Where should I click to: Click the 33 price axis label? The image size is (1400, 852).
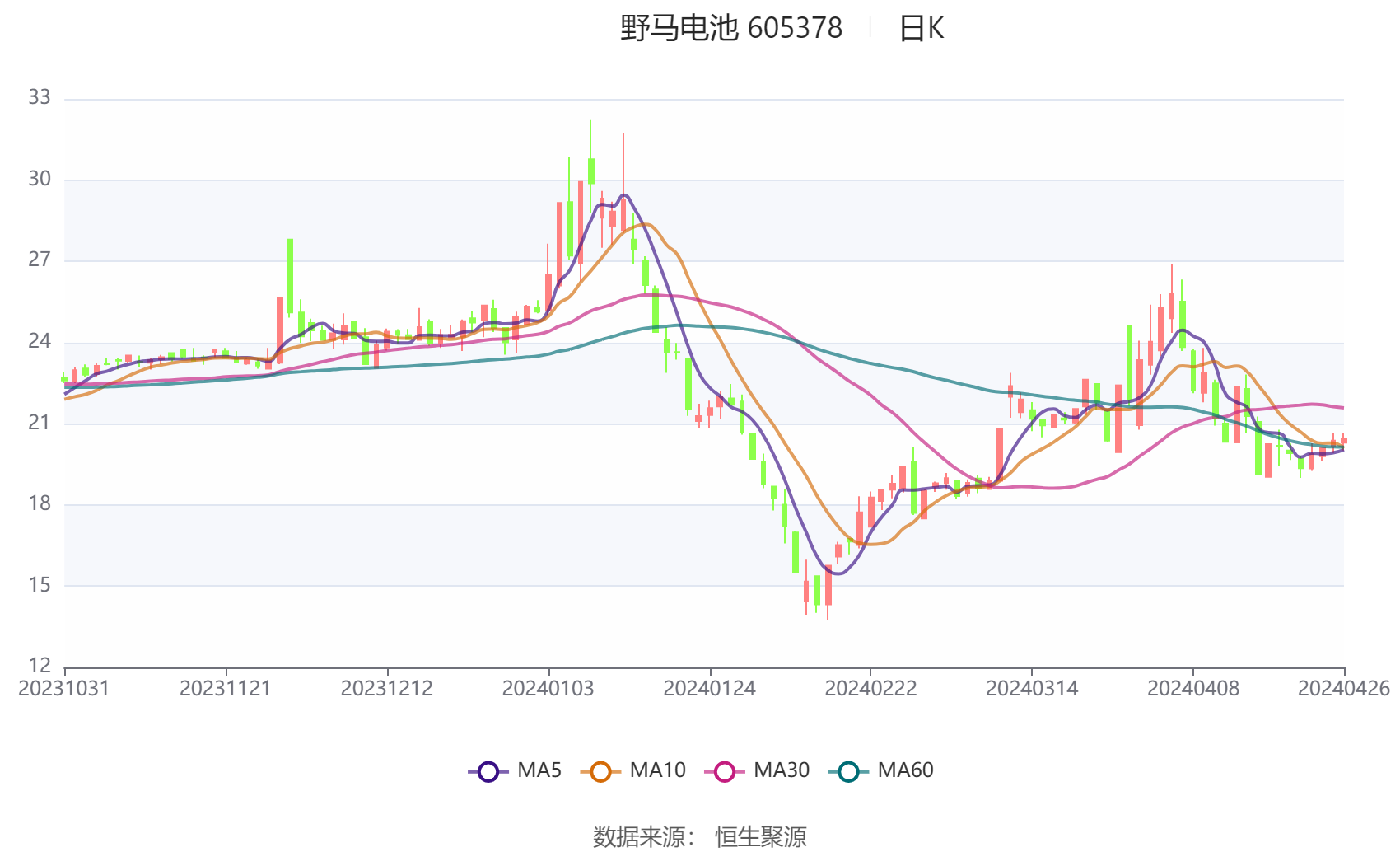tap(40, 98)
